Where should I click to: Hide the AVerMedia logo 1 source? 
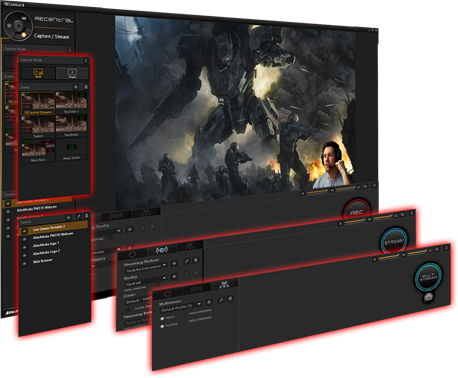coord(24,248)
